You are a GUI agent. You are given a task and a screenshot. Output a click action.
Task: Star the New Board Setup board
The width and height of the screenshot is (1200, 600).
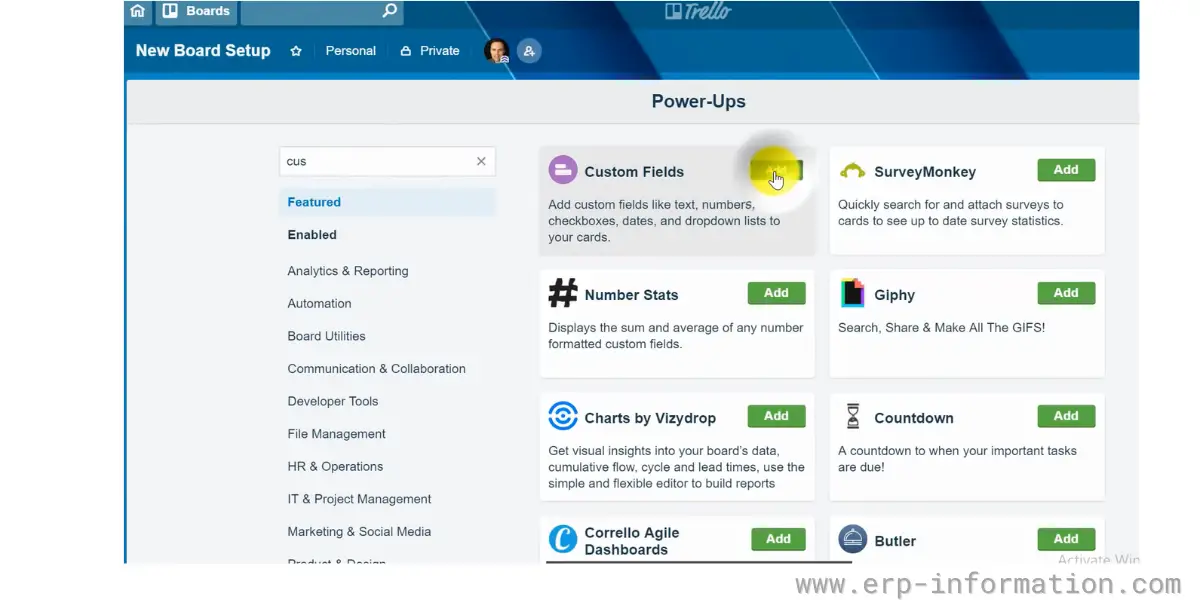[x=296, y=51]
